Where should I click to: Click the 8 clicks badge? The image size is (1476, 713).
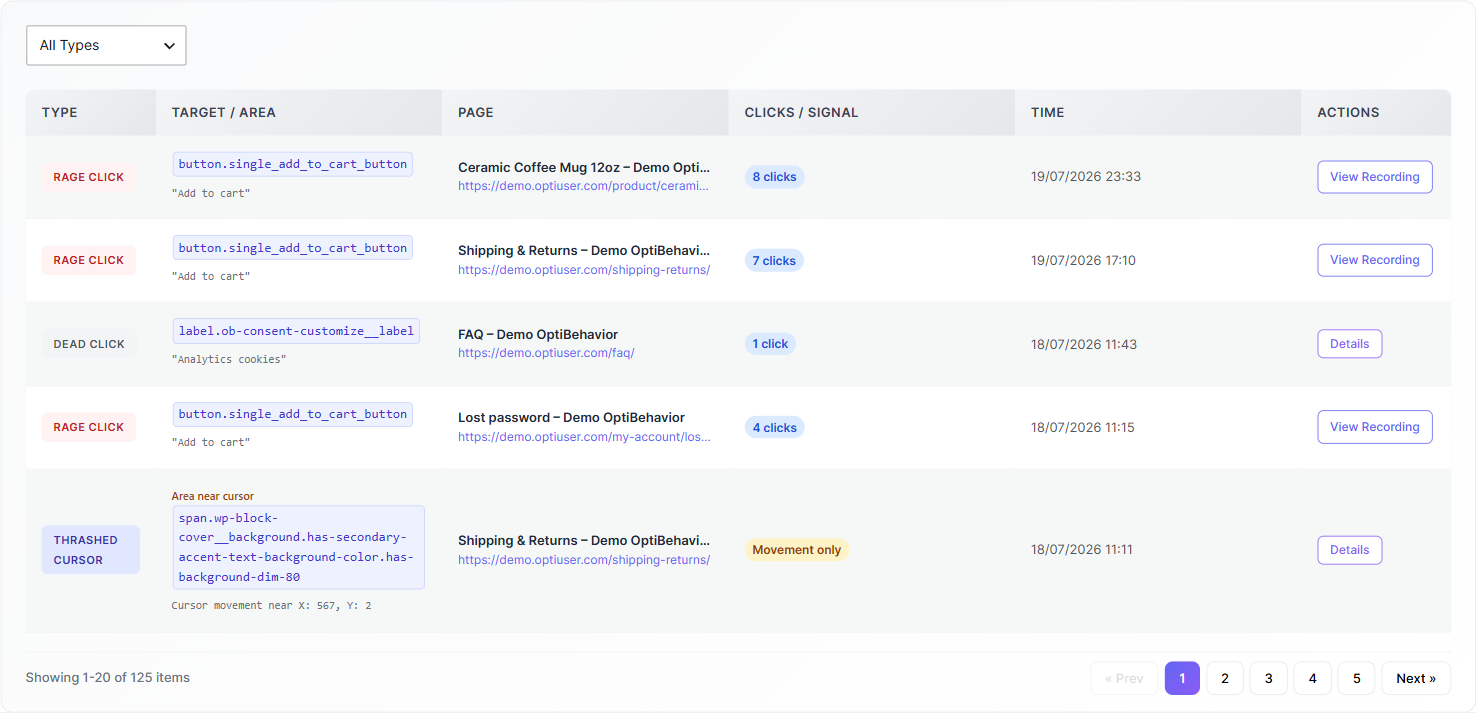774,177
